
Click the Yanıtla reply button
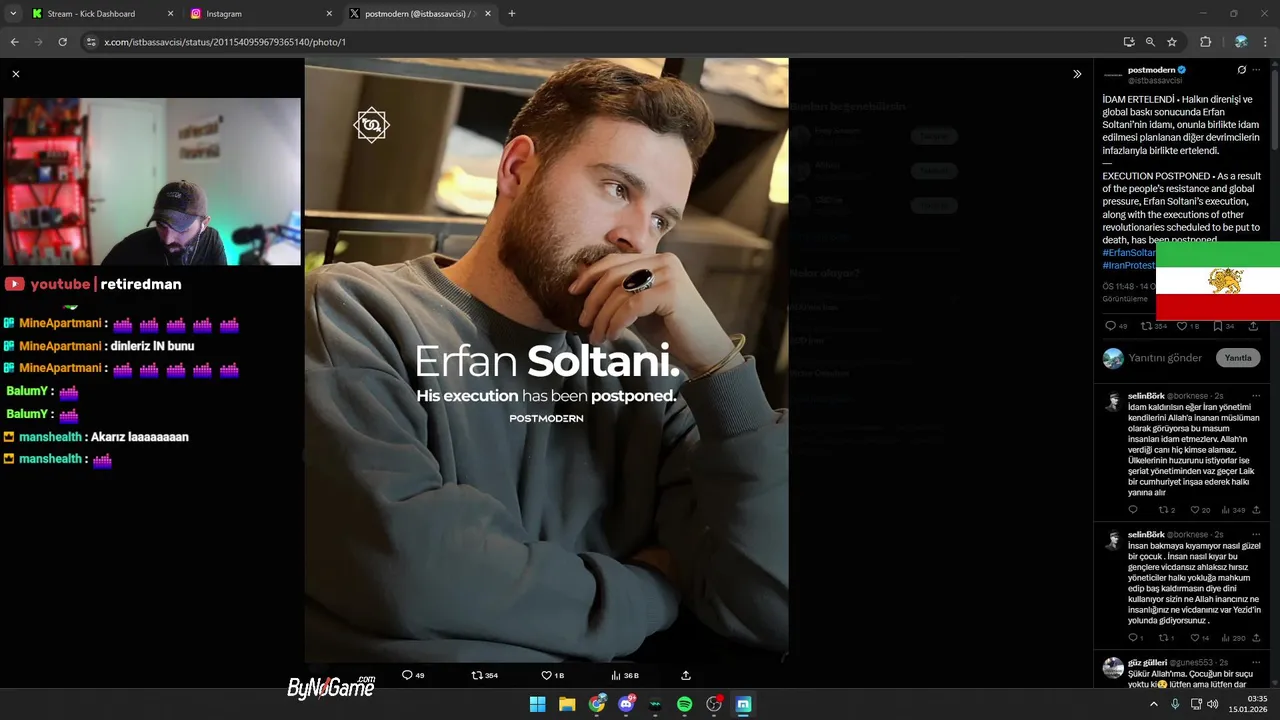point(1238,358)
